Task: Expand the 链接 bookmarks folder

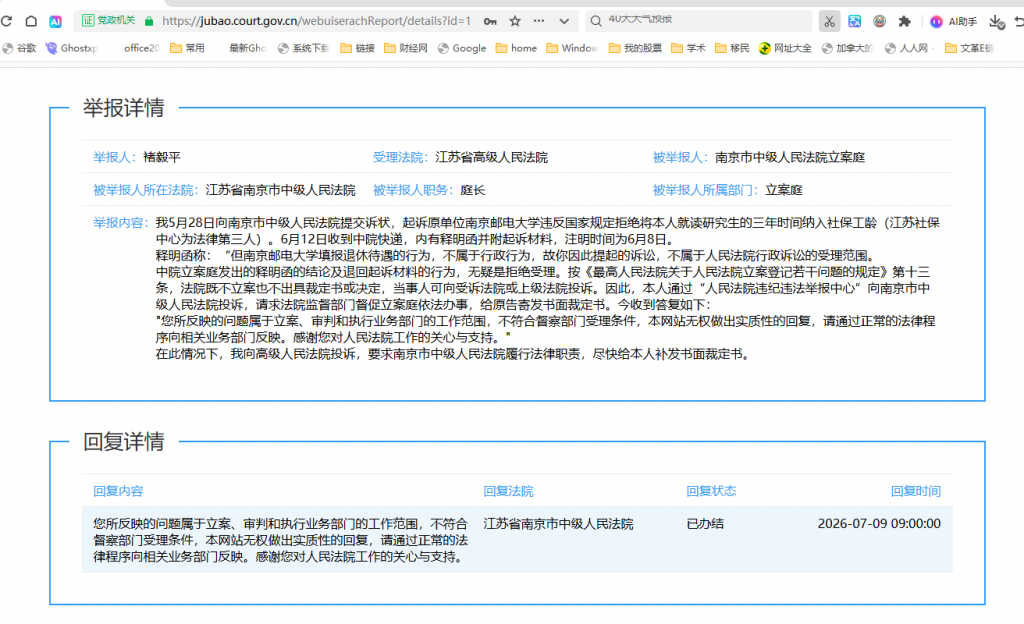Action: [x=358, y=48]
